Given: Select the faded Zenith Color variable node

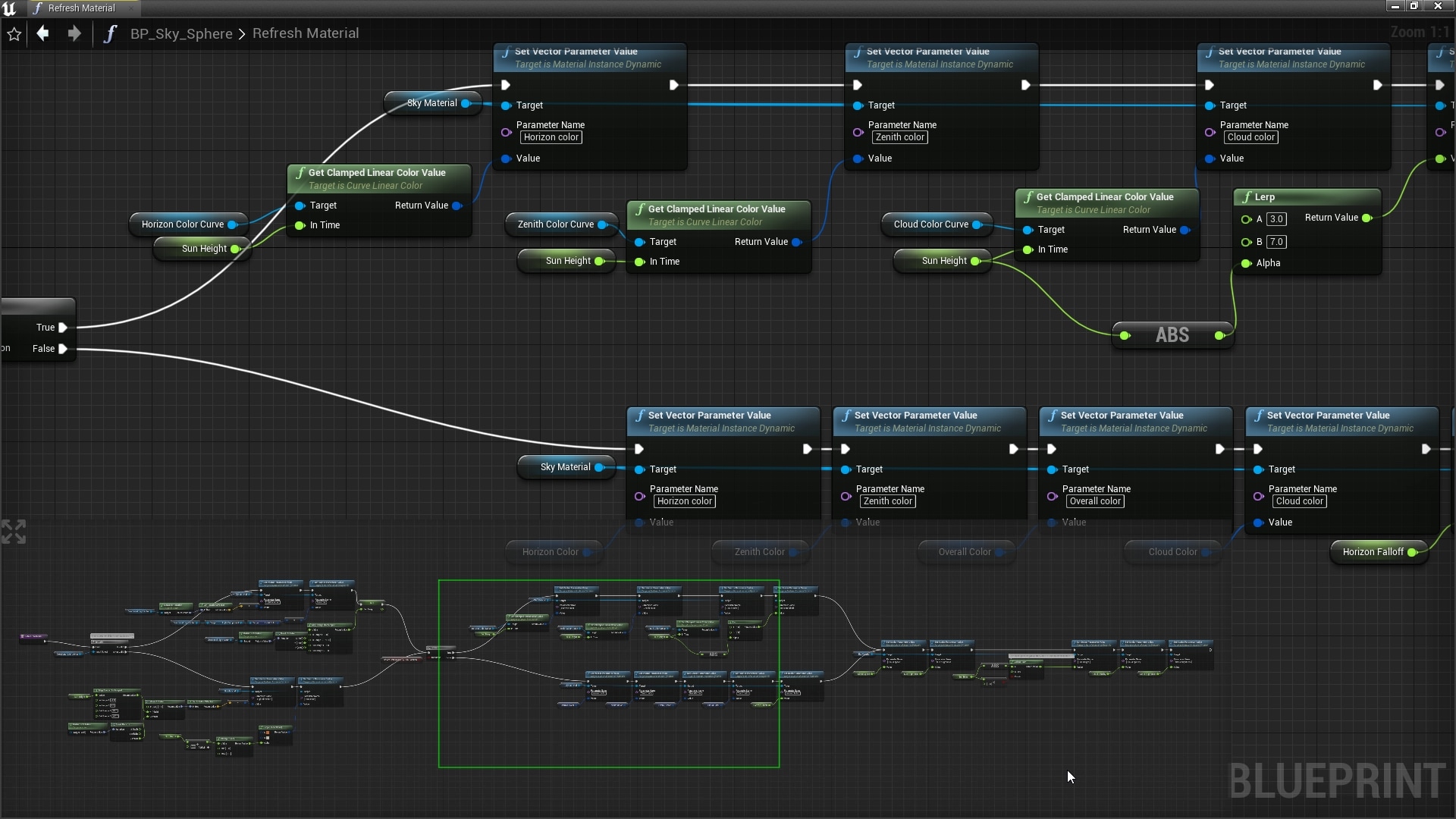Looking at the screenshot, I should click(x=761, y=552).
